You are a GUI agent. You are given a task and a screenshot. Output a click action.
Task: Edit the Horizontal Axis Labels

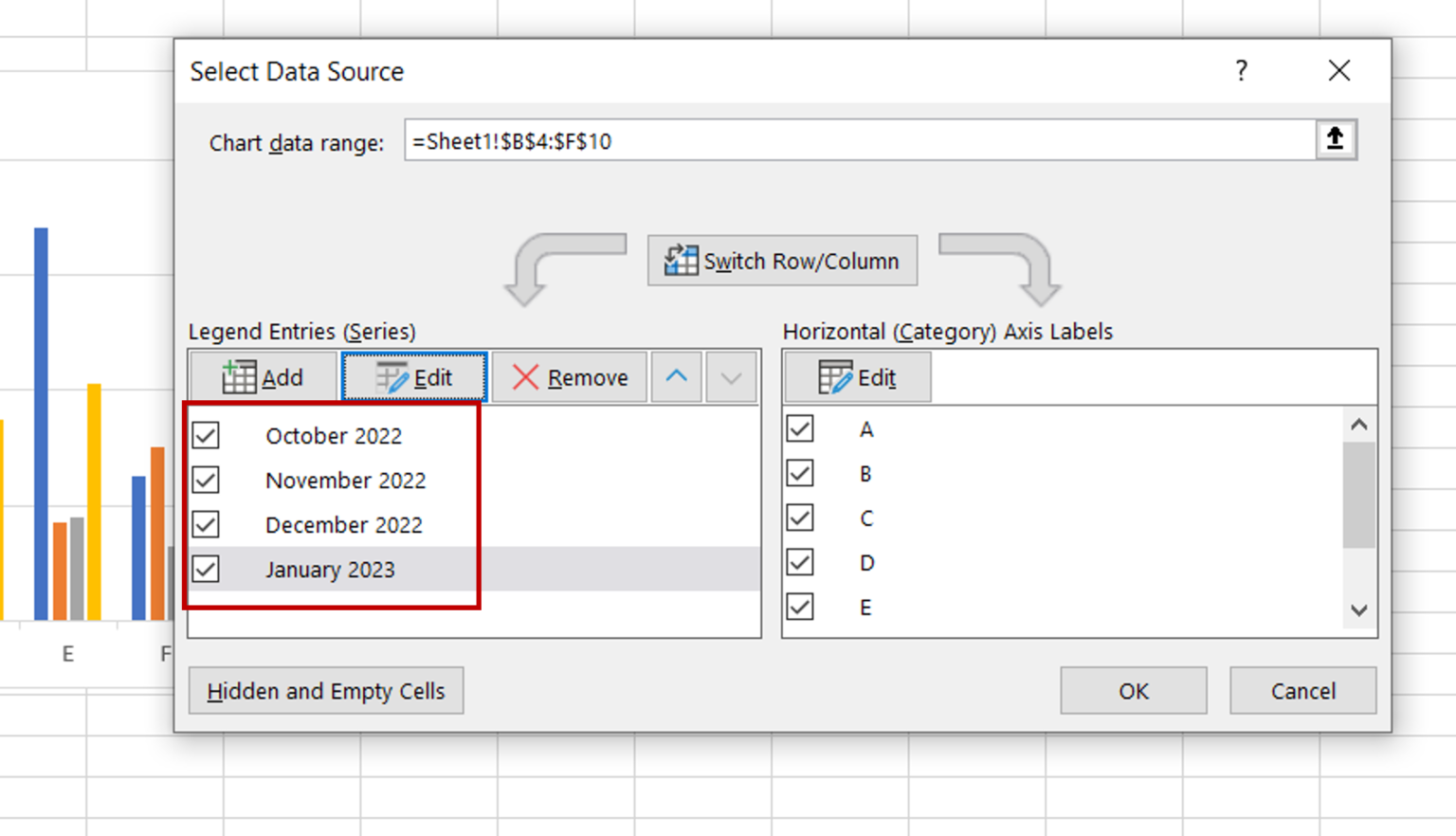click(856, 376)
